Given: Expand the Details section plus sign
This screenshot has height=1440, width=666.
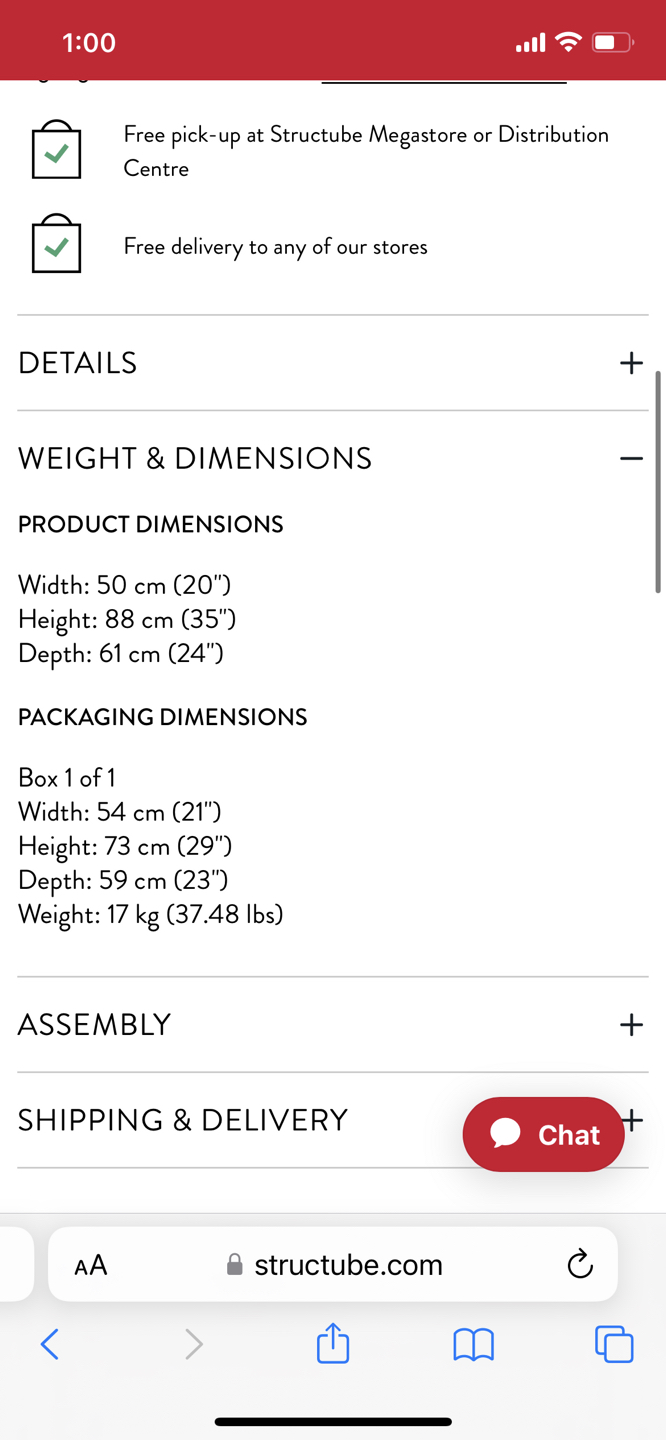Looking at the screenshot, I should point(631,362).
